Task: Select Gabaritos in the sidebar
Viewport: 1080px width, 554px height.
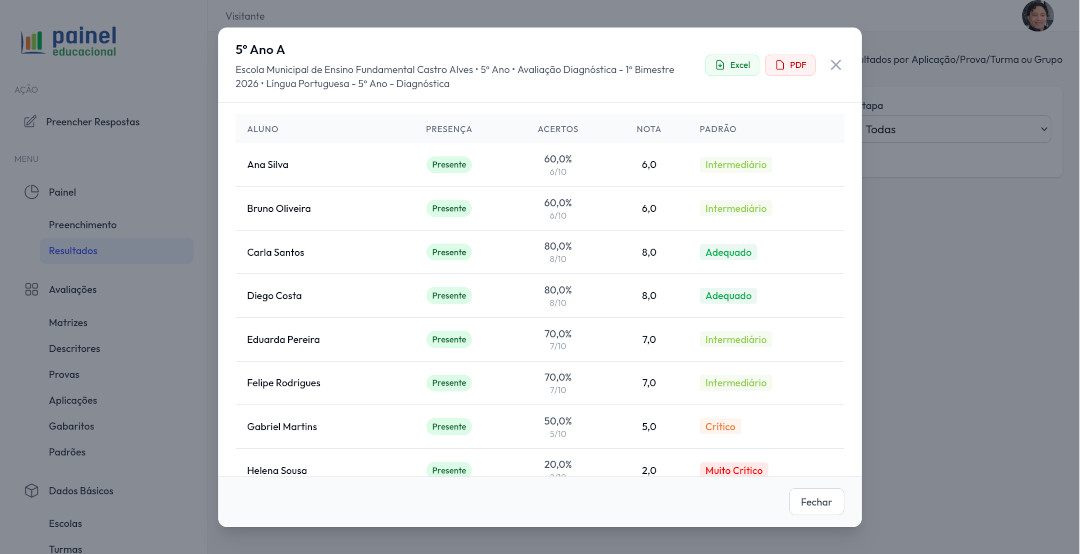Action: click(x=71, y=426)
